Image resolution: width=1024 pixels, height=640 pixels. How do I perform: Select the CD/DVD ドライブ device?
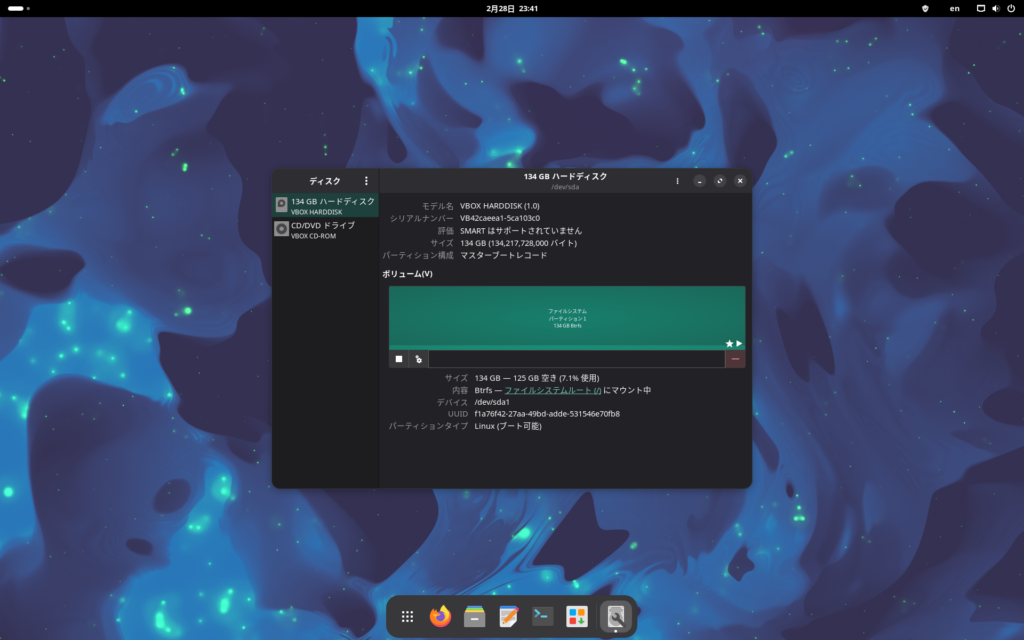[326, 230]
